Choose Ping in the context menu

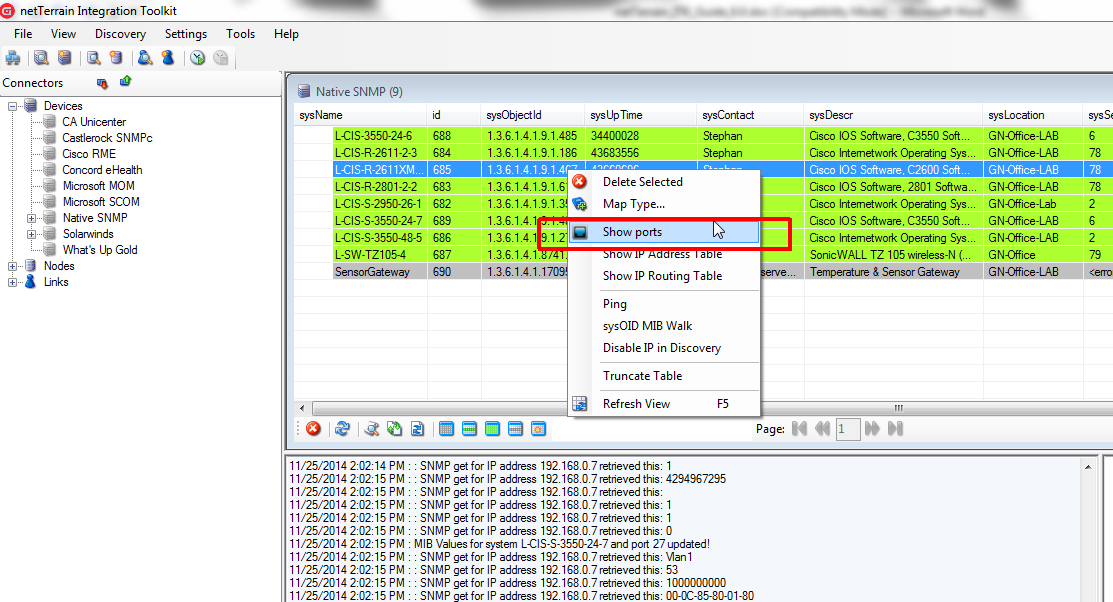click(615, 304)
